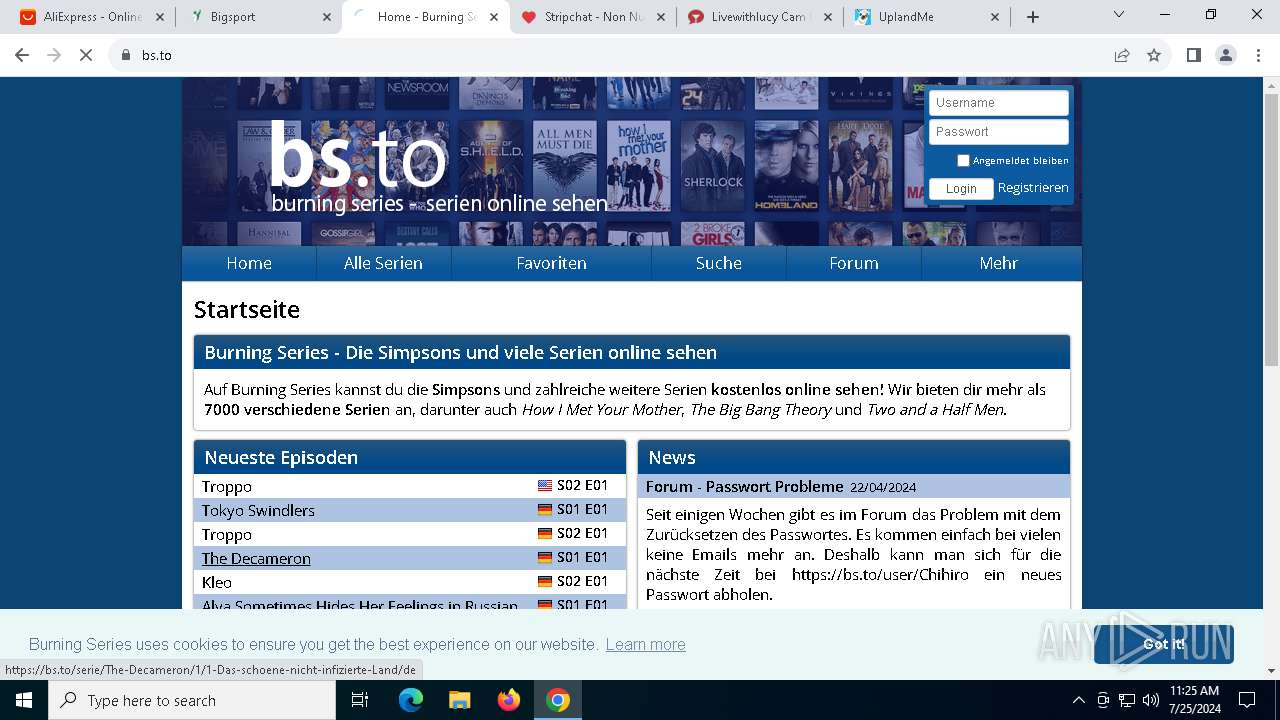The image size is (1280, 720).
Task: Open The Decameron episode link
Action: tap(256, 558)
